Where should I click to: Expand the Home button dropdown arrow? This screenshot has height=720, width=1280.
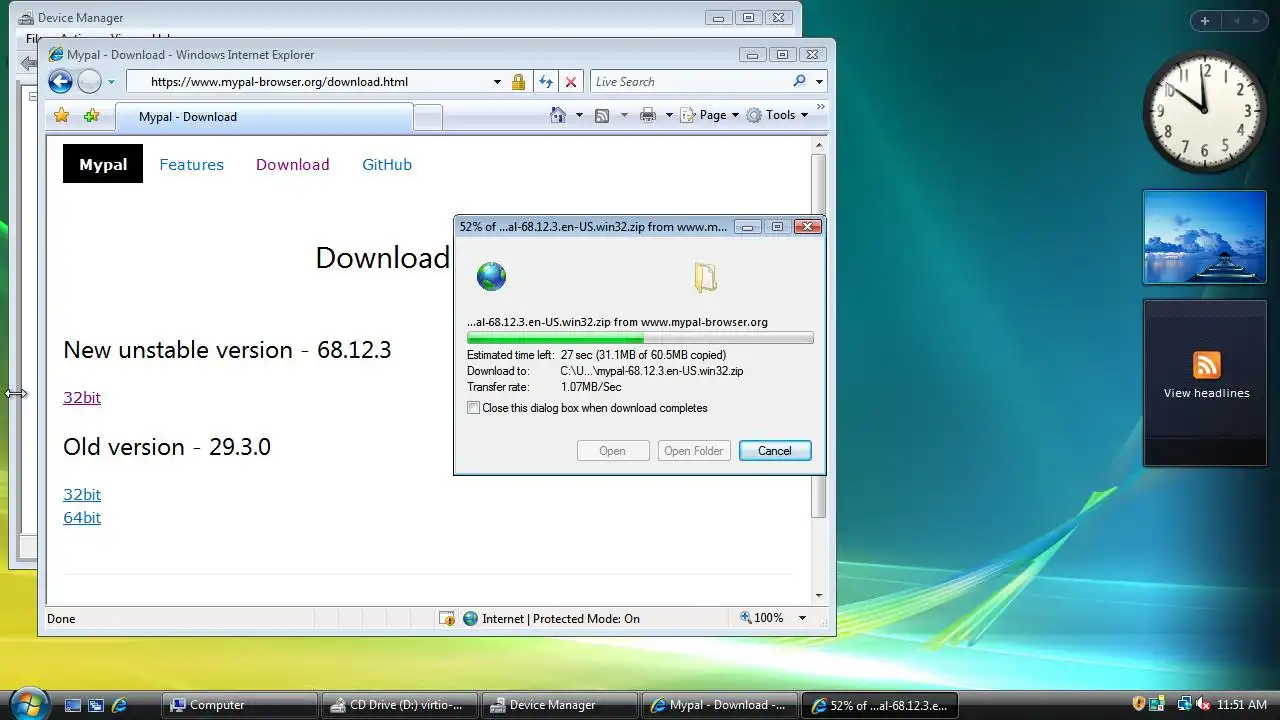[x=579, y=115]
